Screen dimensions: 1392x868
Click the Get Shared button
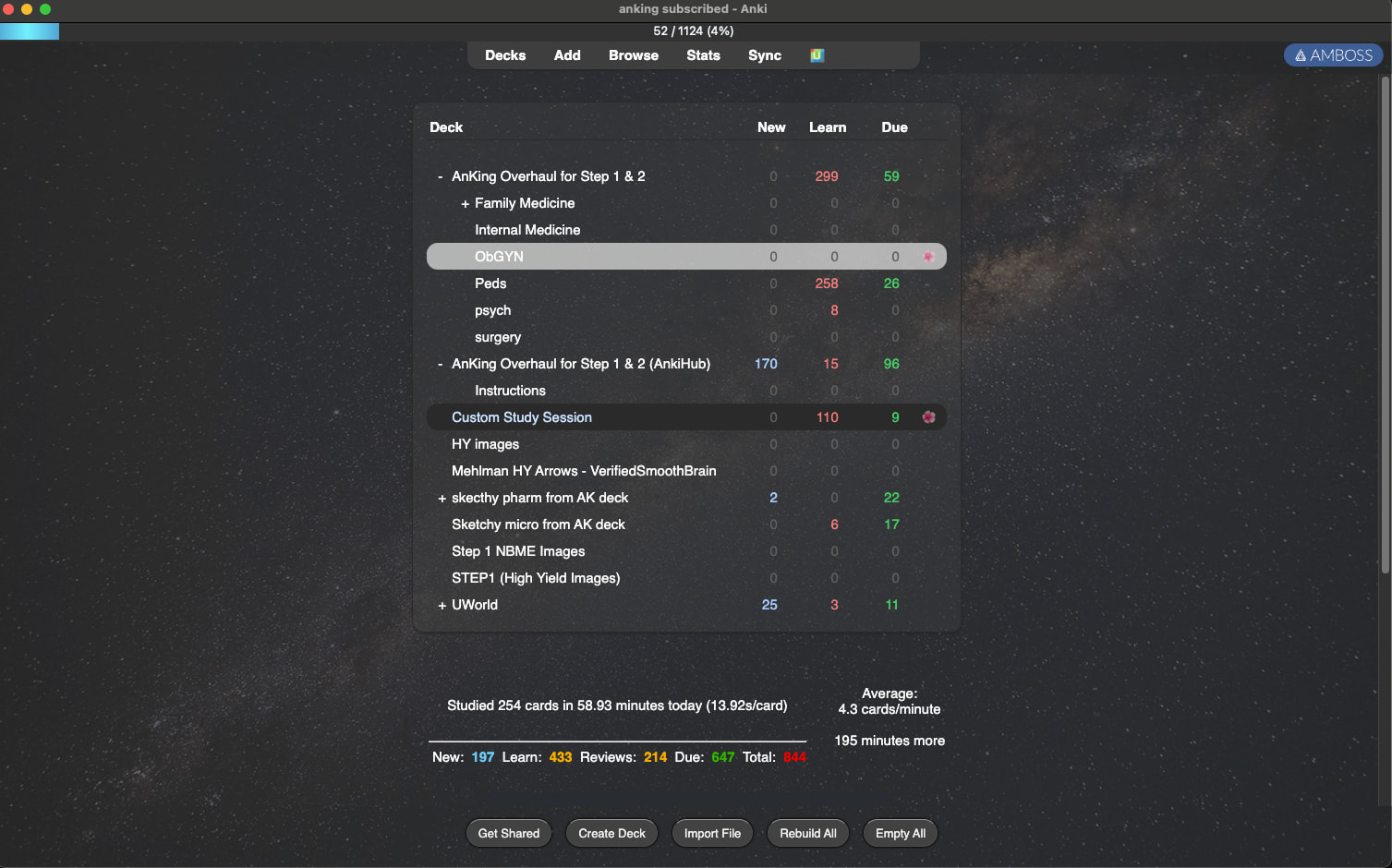pyautogui.click(x=508, y=833)
